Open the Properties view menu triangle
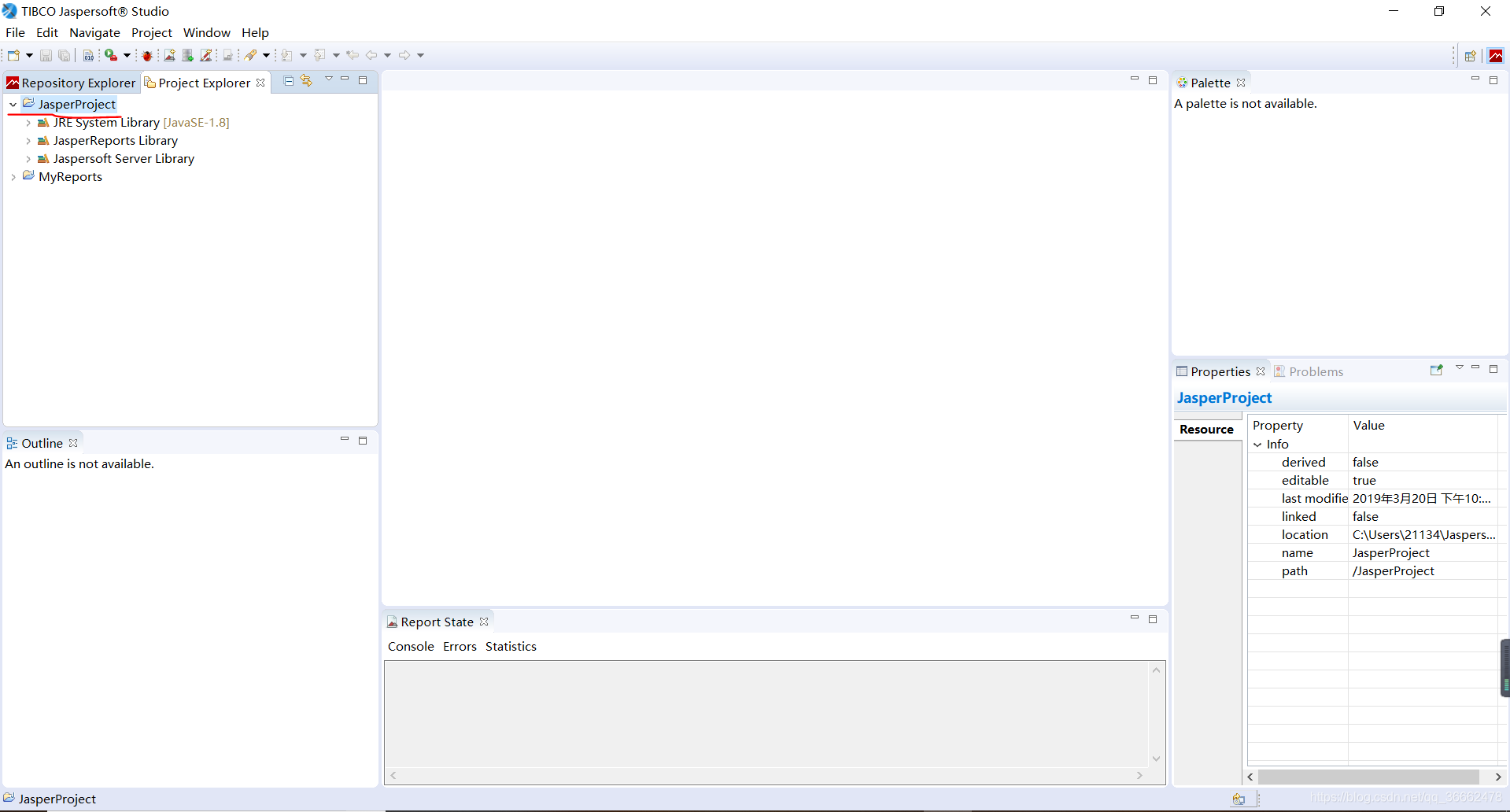The height and width of the screenshot is (812, 1510). 1460,367
